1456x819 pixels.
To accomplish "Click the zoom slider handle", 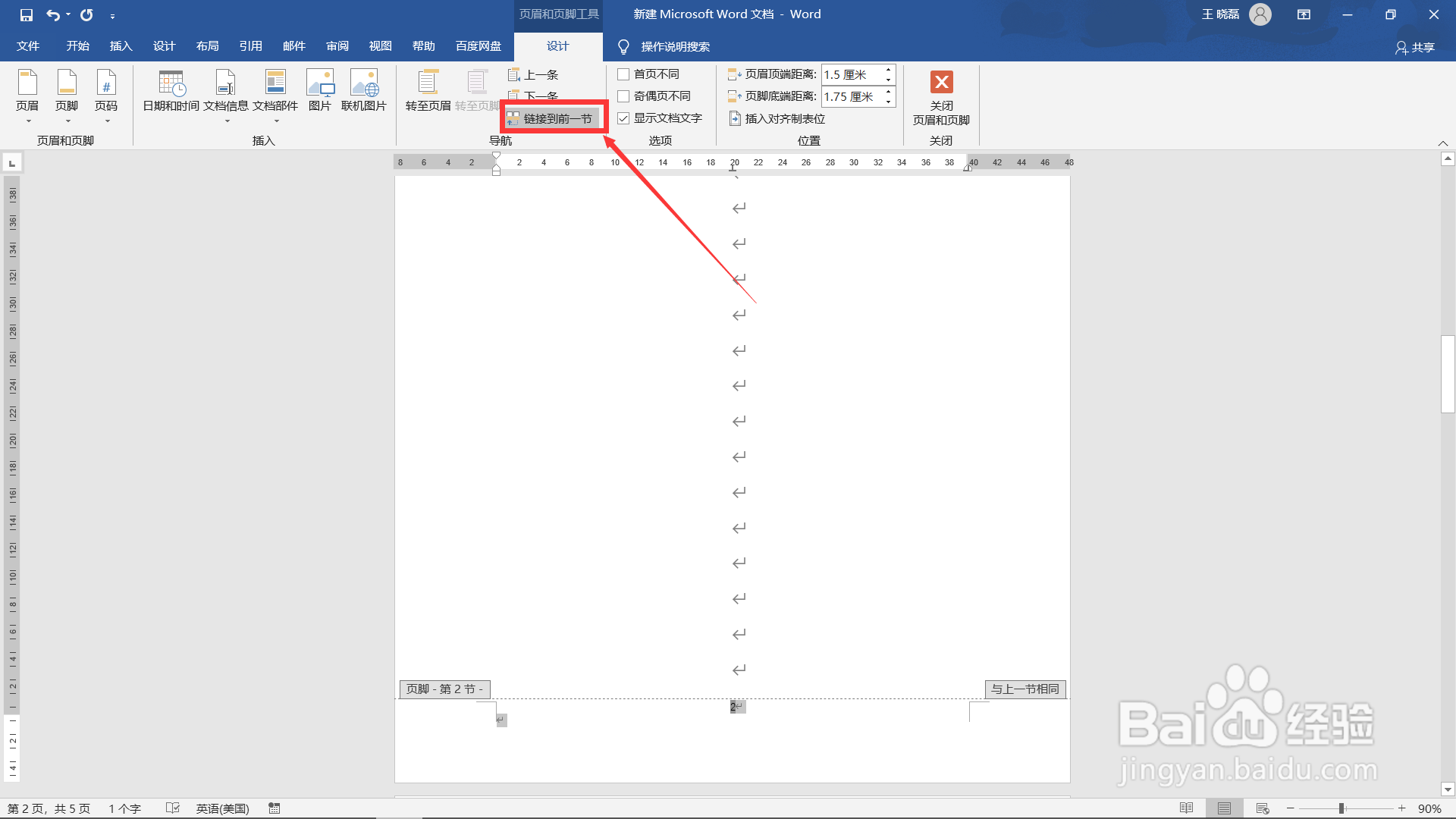I will click(1341, 808).
